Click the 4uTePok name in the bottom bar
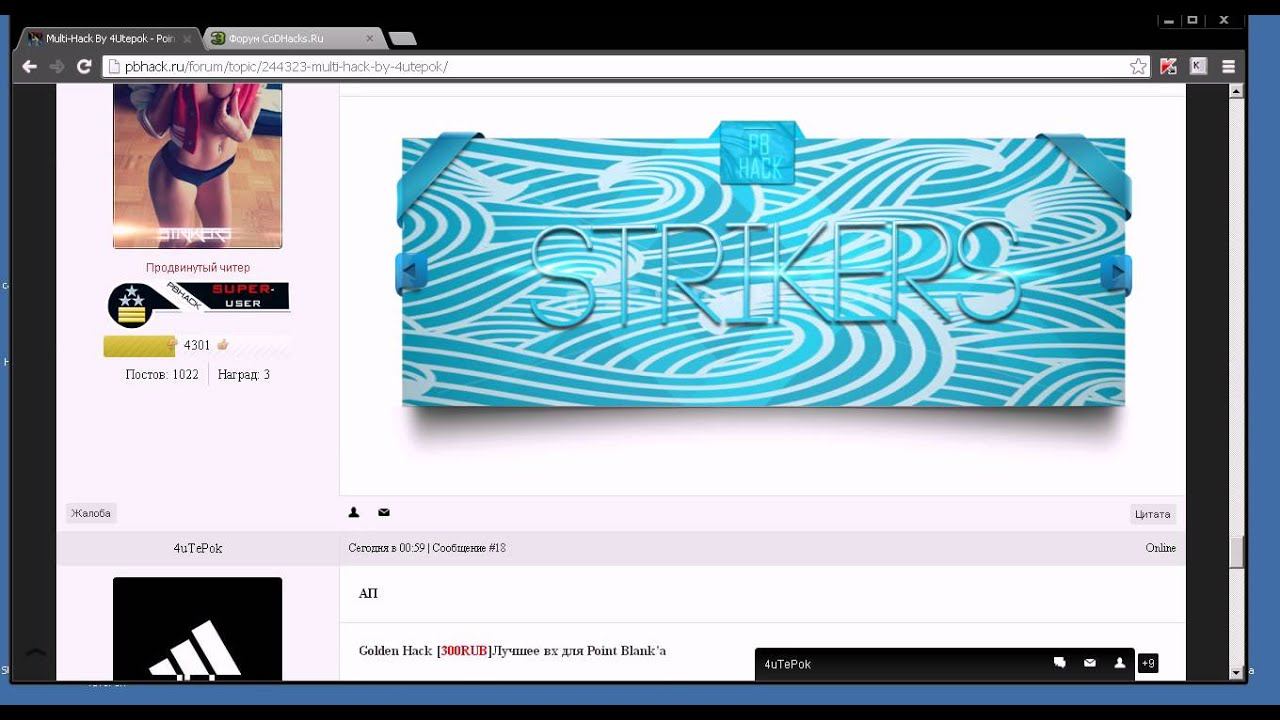Viewport: 1280px width, 720px height. pyautogui.click(x=788, y=664)
